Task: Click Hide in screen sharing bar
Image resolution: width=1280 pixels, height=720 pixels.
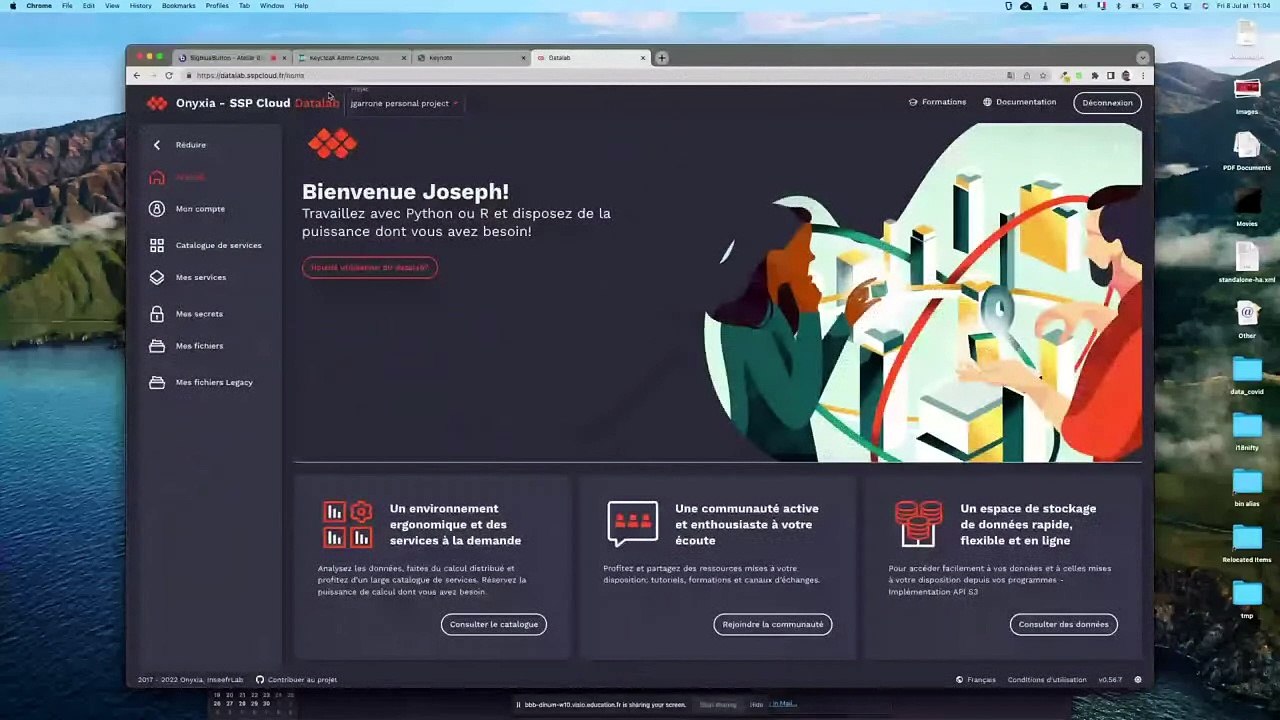Action: [x=757, y=705]
